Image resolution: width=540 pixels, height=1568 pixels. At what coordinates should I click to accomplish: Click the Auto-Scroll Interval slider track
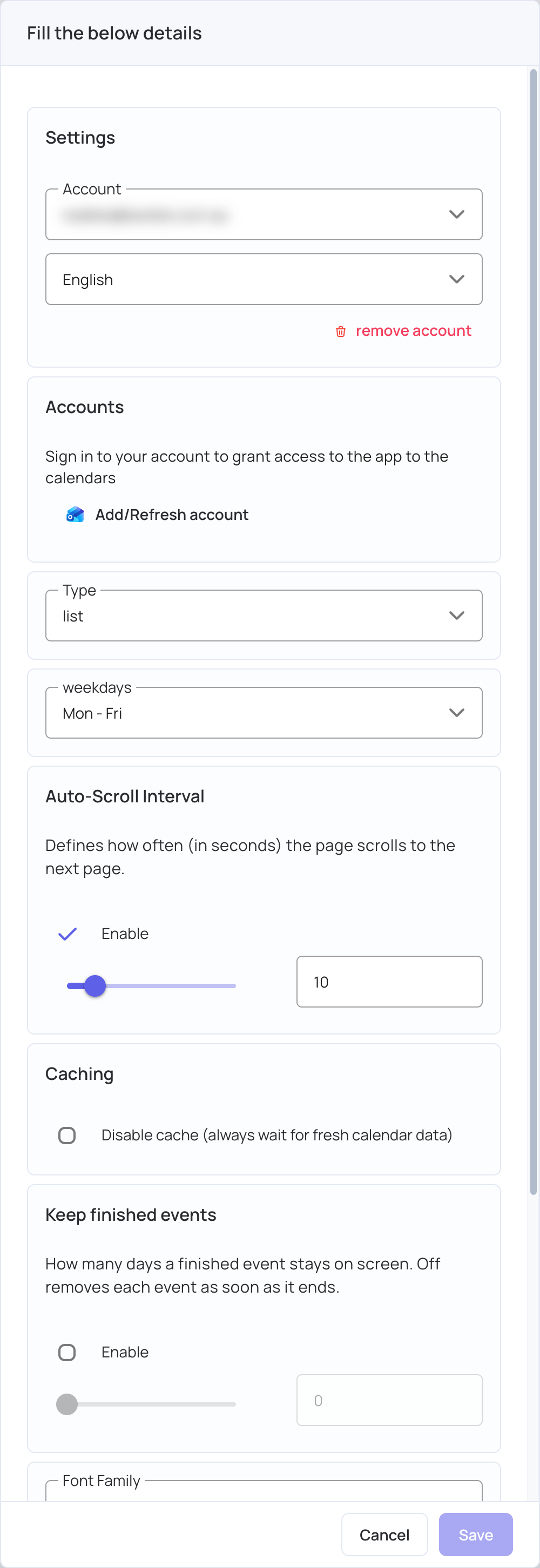coord(151,985)
